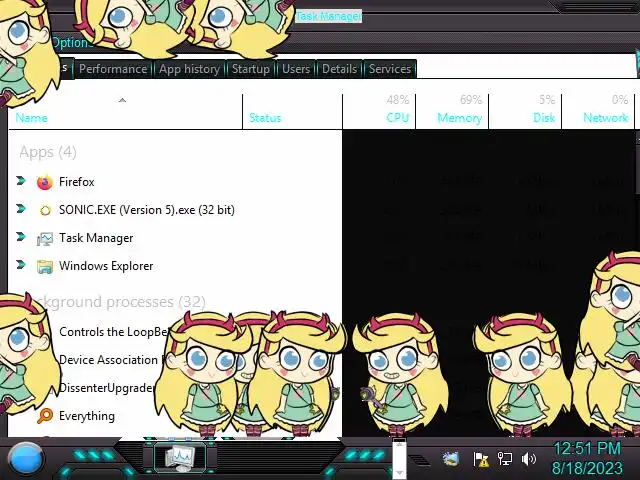The width and height of the screenshot is (640, 480).
Task: Click the 8/18/2023 date on taskbar
Action: point(587,468)
